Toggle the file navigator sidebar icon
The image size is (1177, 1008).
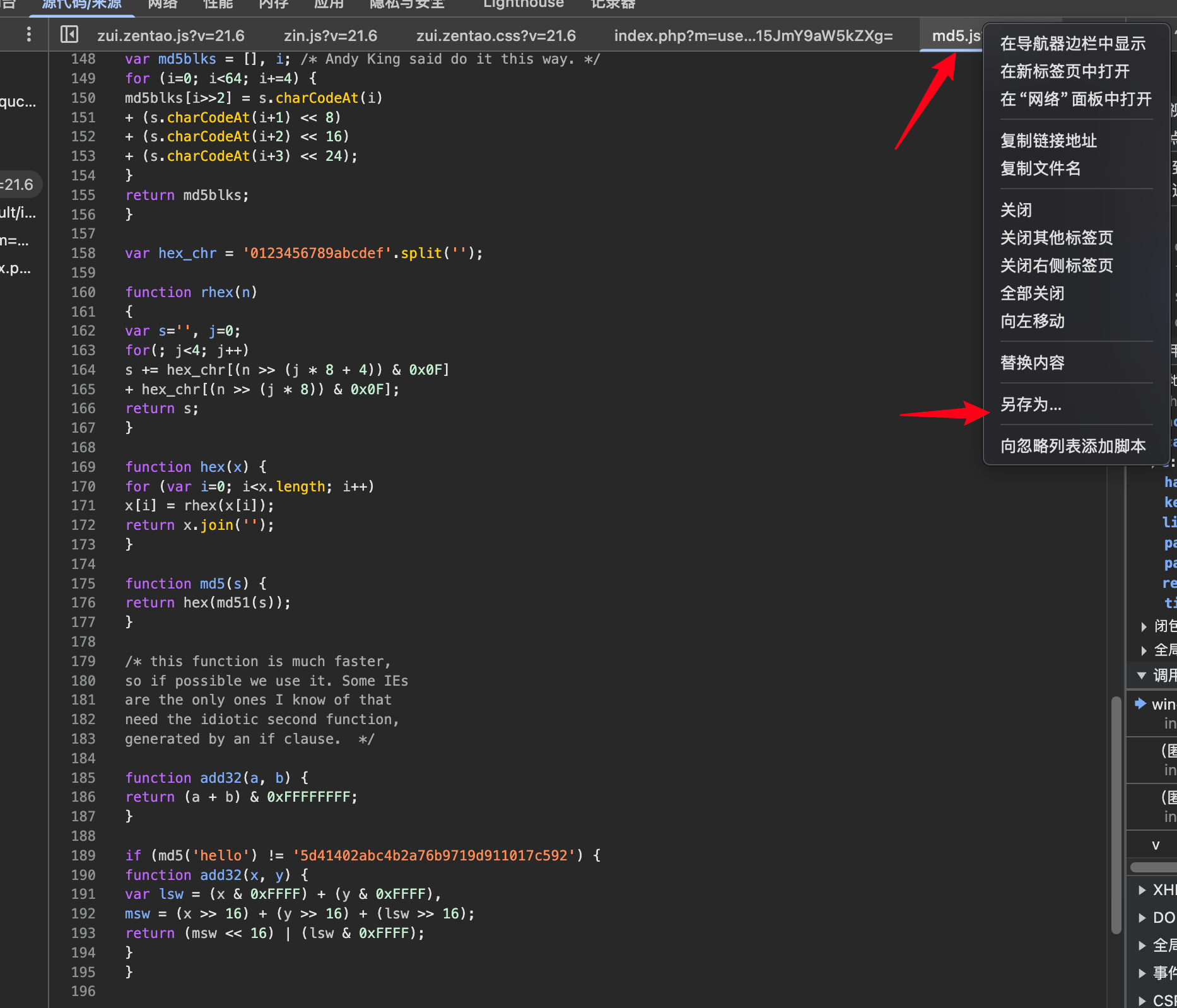(69, 35)
